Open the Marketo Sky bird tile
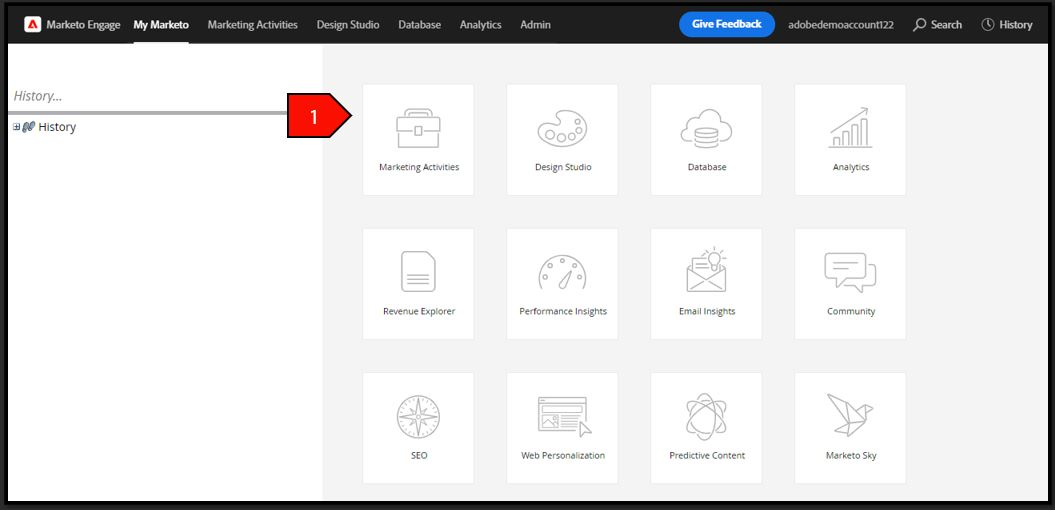1055x510 pixels. point(850,428)
